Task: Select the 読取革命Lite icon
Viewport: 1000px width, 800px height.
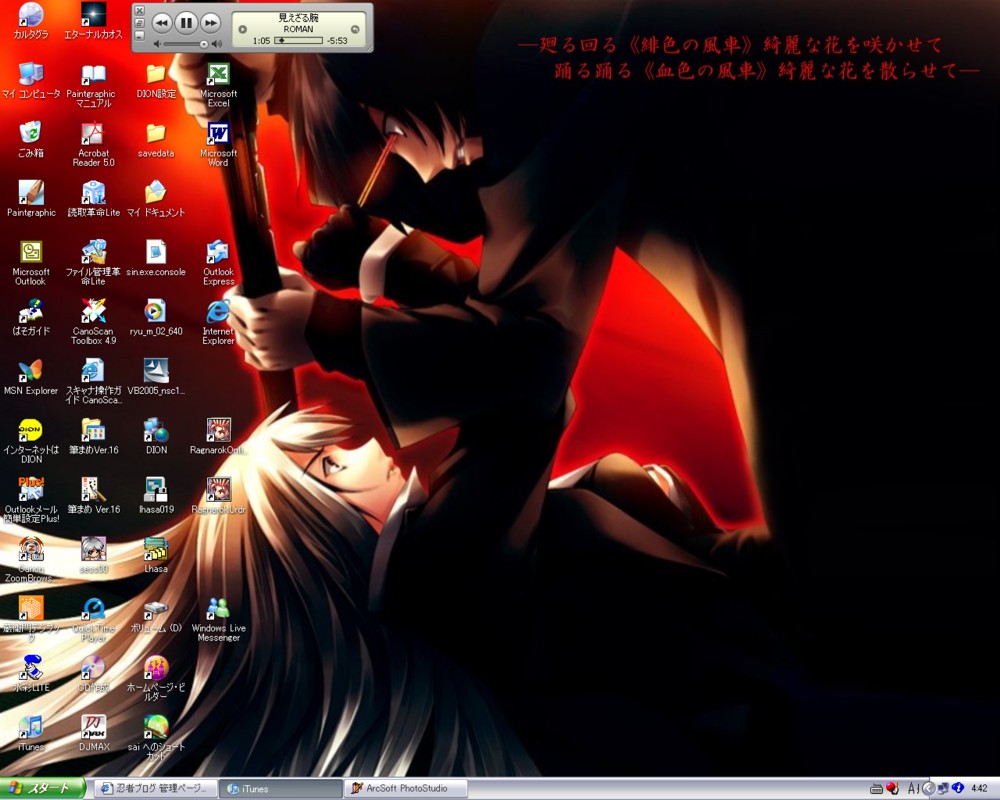Action: [94, 199]
